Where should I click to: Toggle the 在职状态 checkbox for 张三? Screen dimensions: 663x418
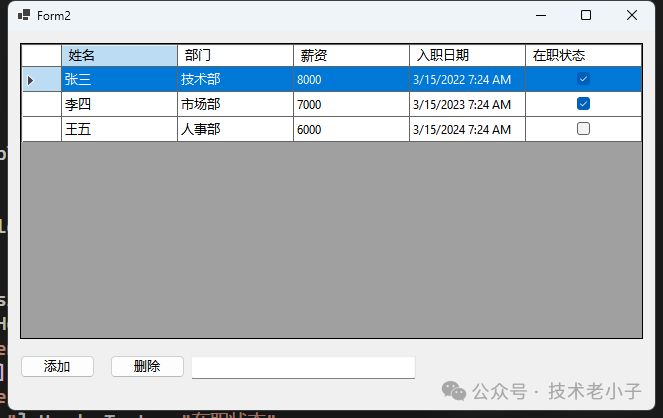(584, 79)
